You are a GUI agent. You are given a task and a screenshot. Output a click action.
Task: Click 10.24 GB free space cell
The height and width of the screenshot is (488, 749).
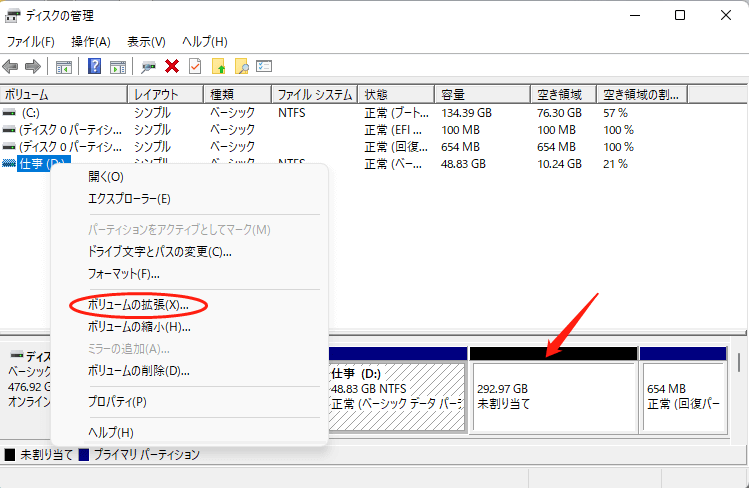click(x=559, y=164)
